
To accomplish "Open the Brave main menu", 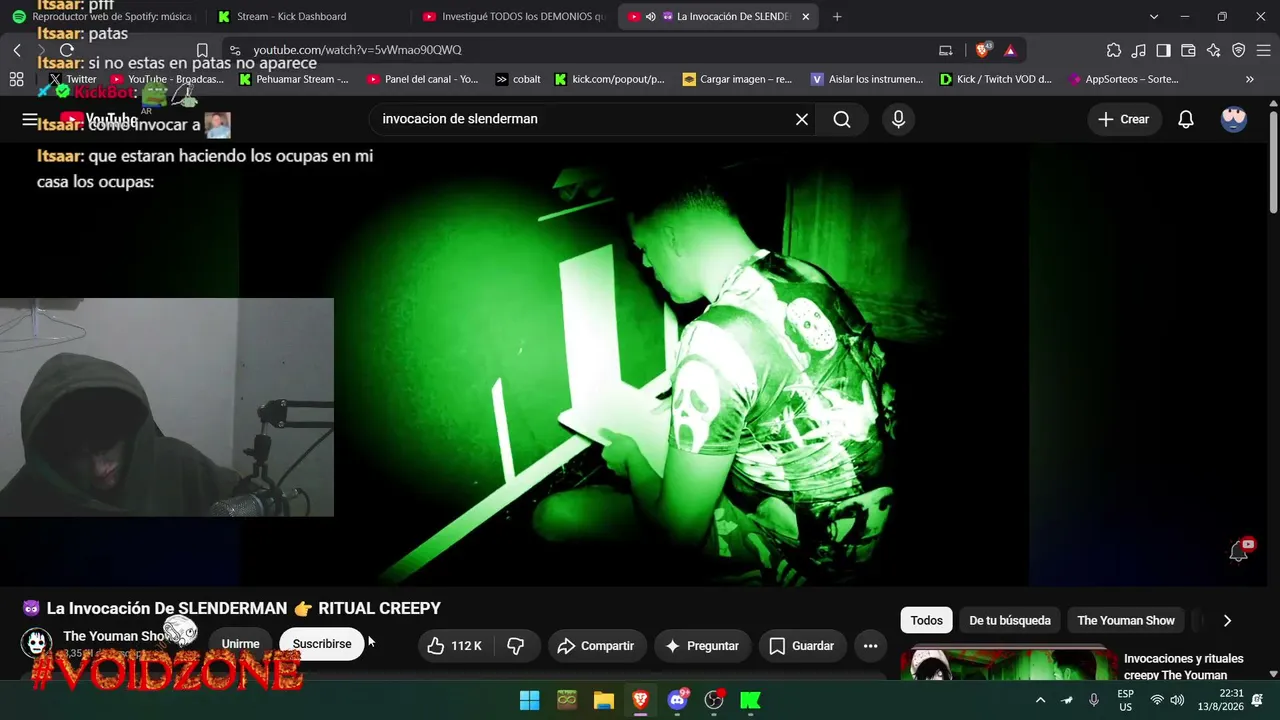I will point(1264,50).
